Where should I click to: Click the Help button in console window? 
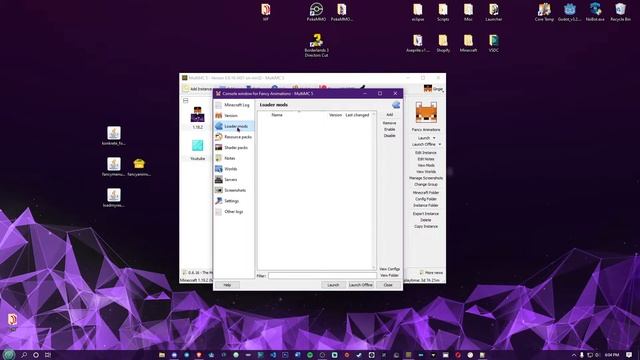pos(227,285)
